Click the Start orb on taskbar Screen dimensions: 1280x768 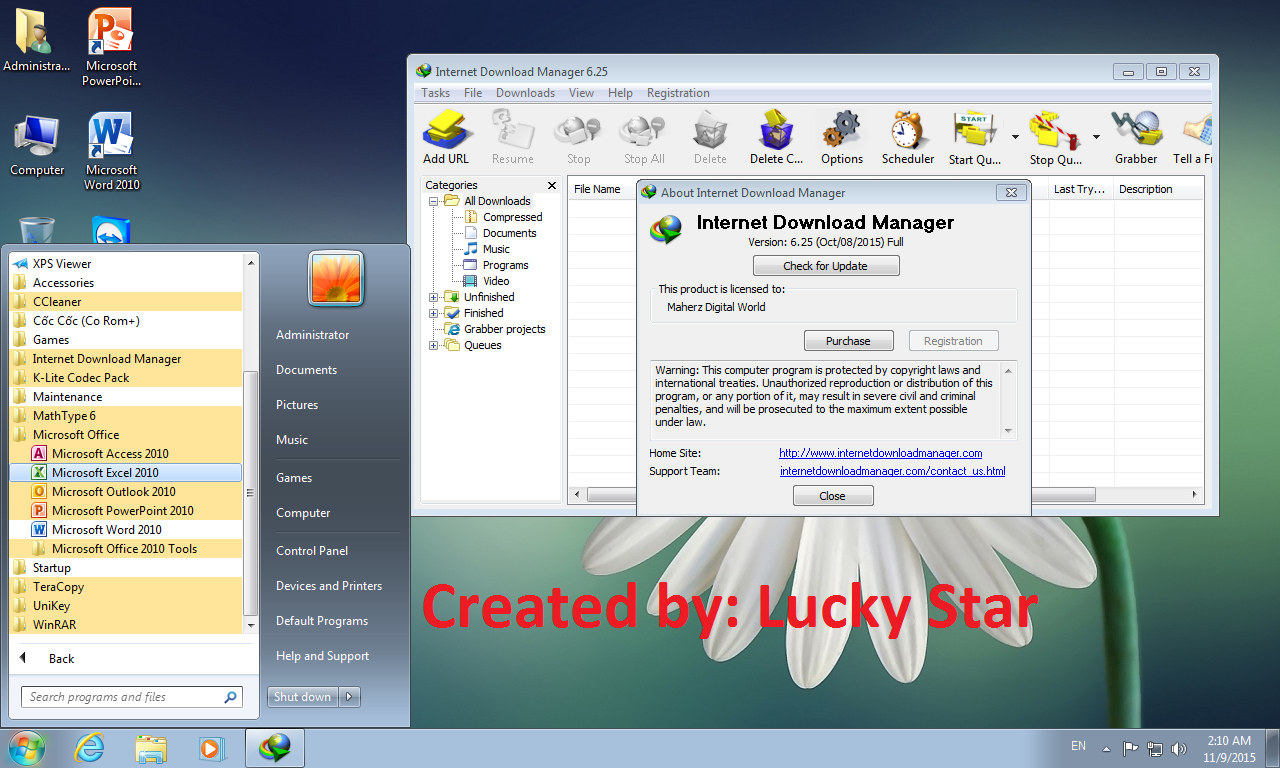pyautogui.click(x=26, y=747)
